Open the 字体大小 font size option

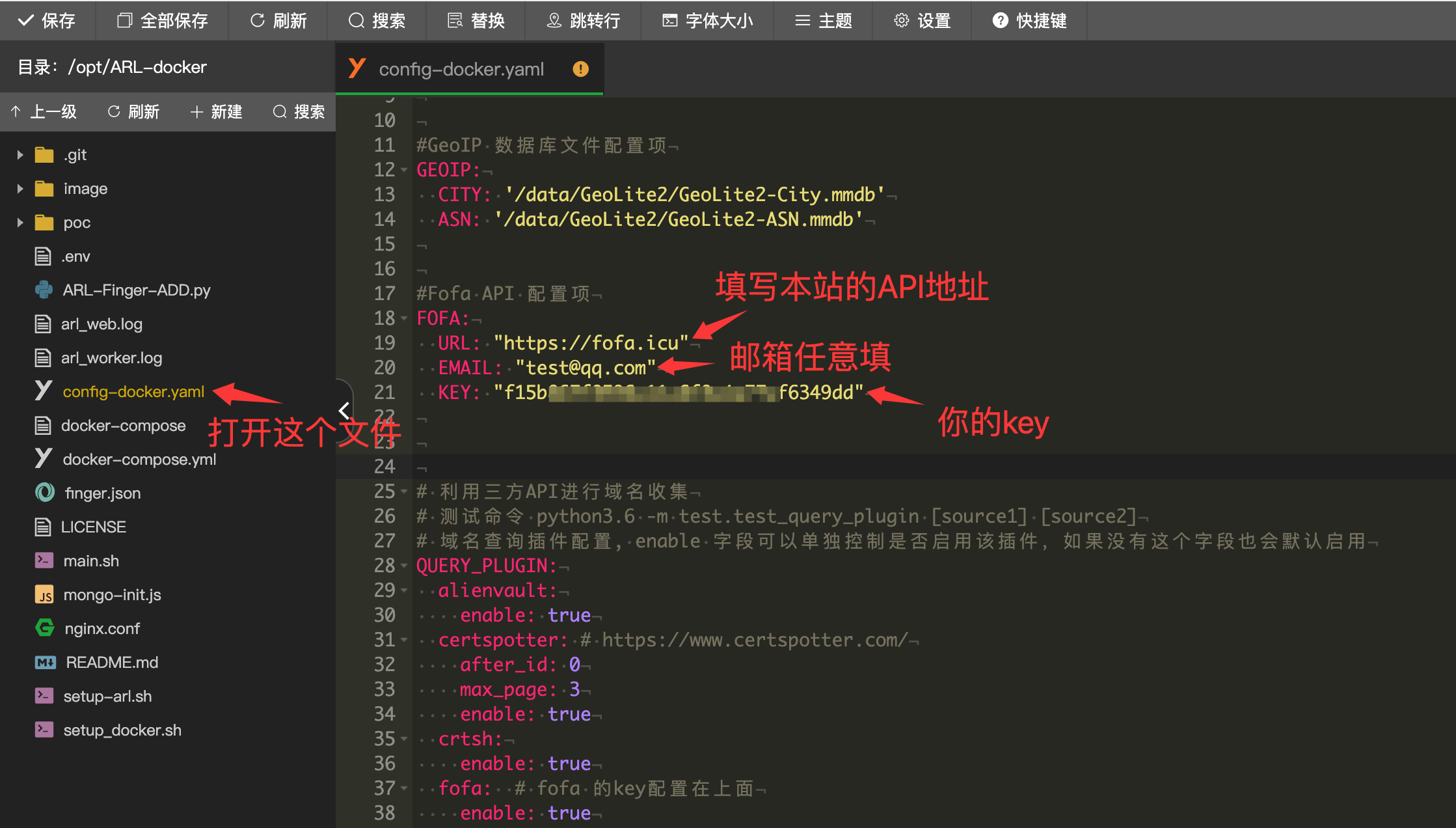pyautogui.click(x=708, y=21)
